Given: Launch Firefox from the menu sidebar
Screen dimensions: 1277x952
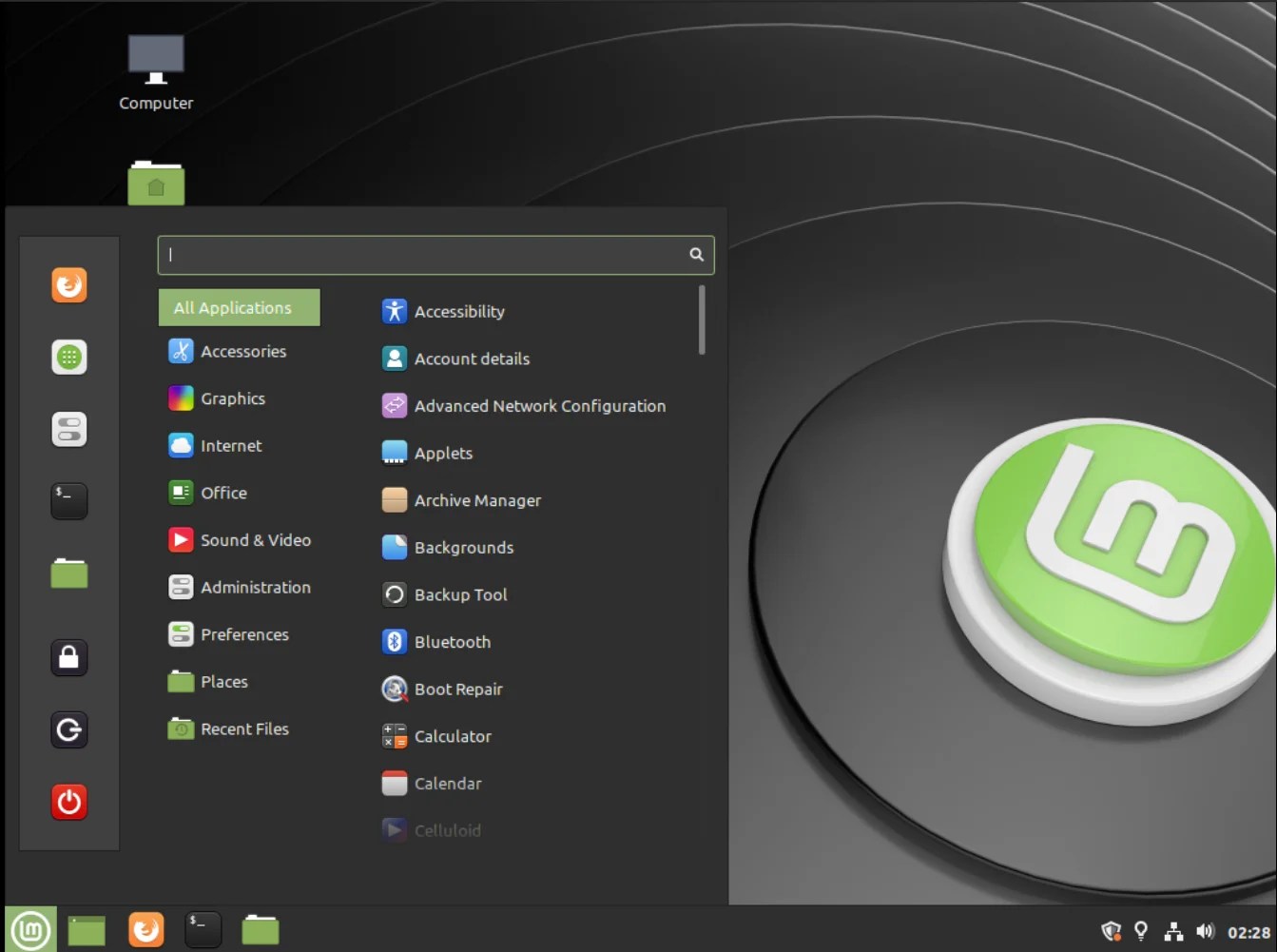Looking at the screenshot, I should click(x=68, y=284).
